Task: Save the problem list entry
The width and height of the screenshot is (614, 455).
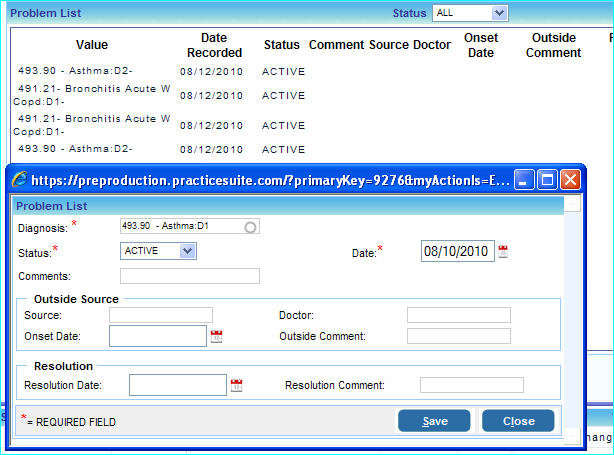Action: point(434,421)
